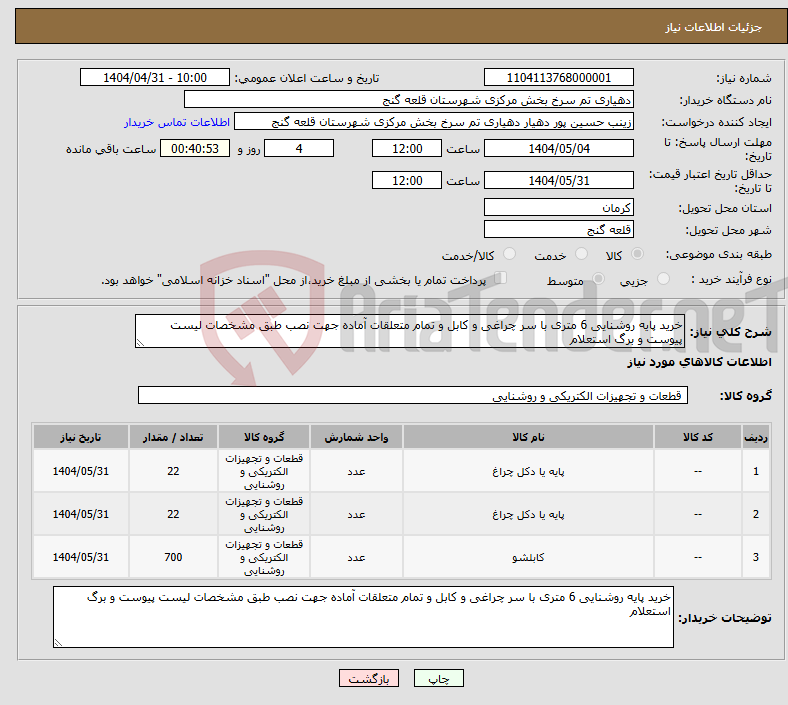The width and height of the screenshot is (788, 705).
Task: Select the کالا radio button
Action: 637,254
